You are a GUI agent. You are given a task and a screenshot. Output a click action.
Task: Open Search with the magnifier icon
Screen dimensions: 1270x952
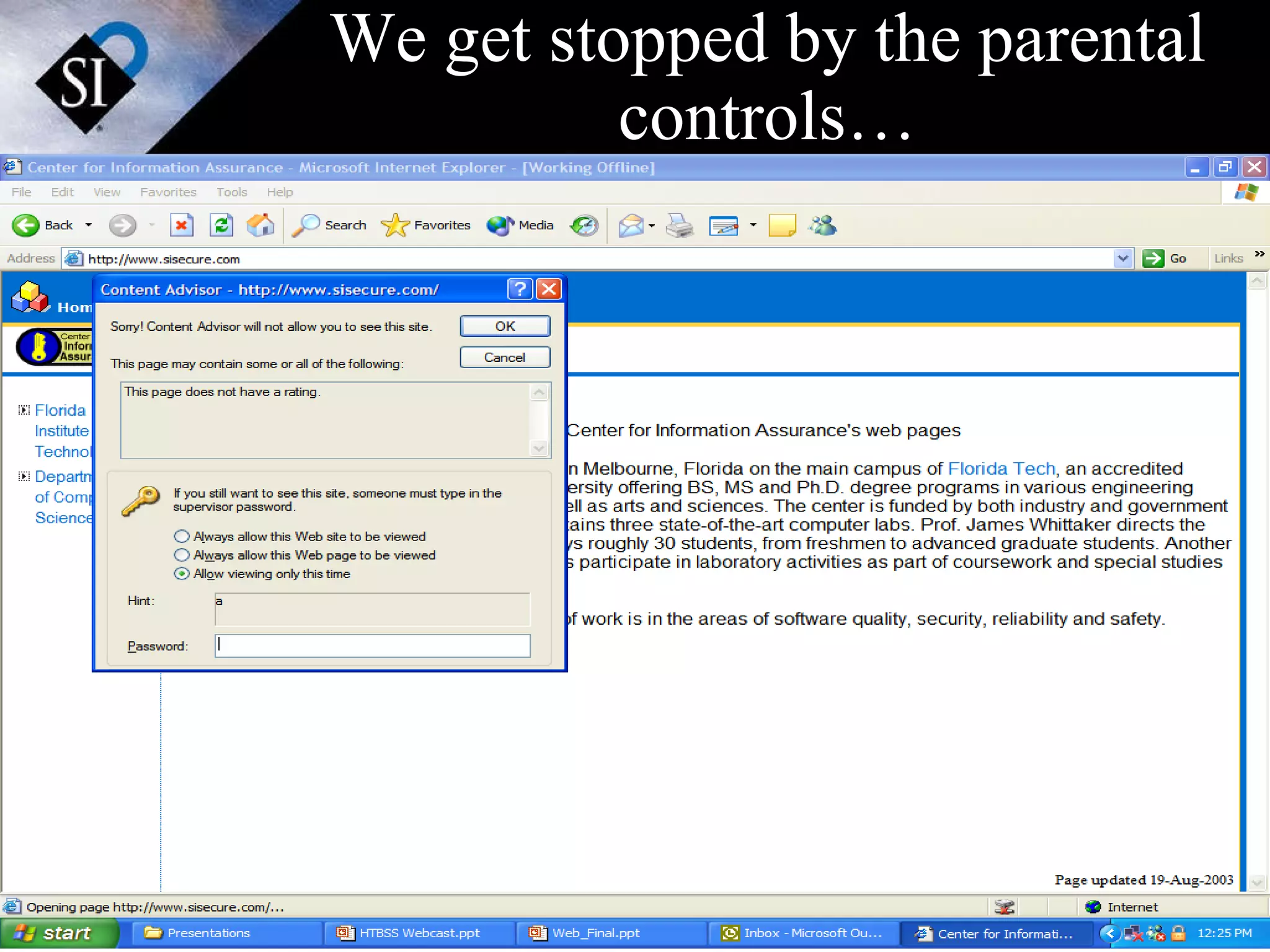coord(306,226)
